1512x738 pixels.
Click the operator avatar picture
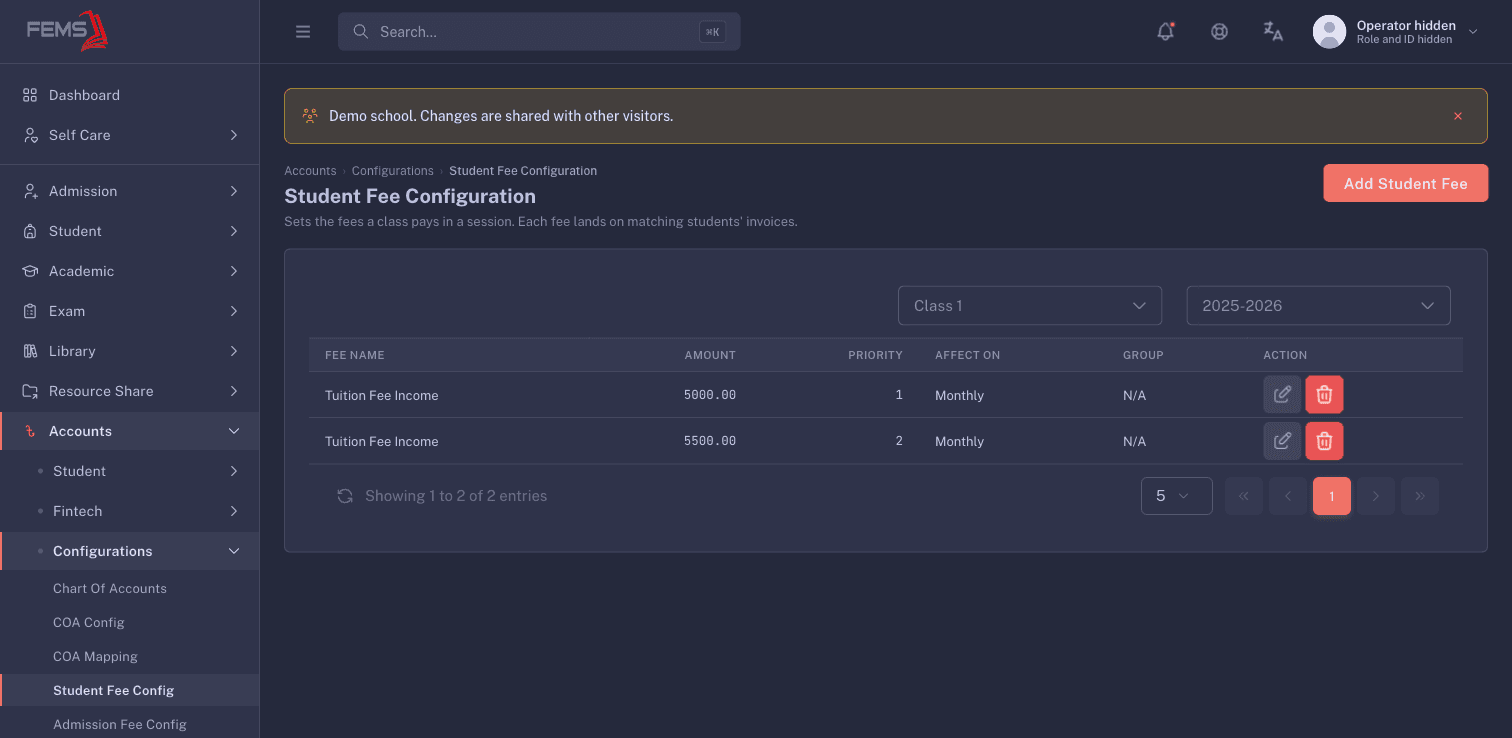[x=1329, y=32]
